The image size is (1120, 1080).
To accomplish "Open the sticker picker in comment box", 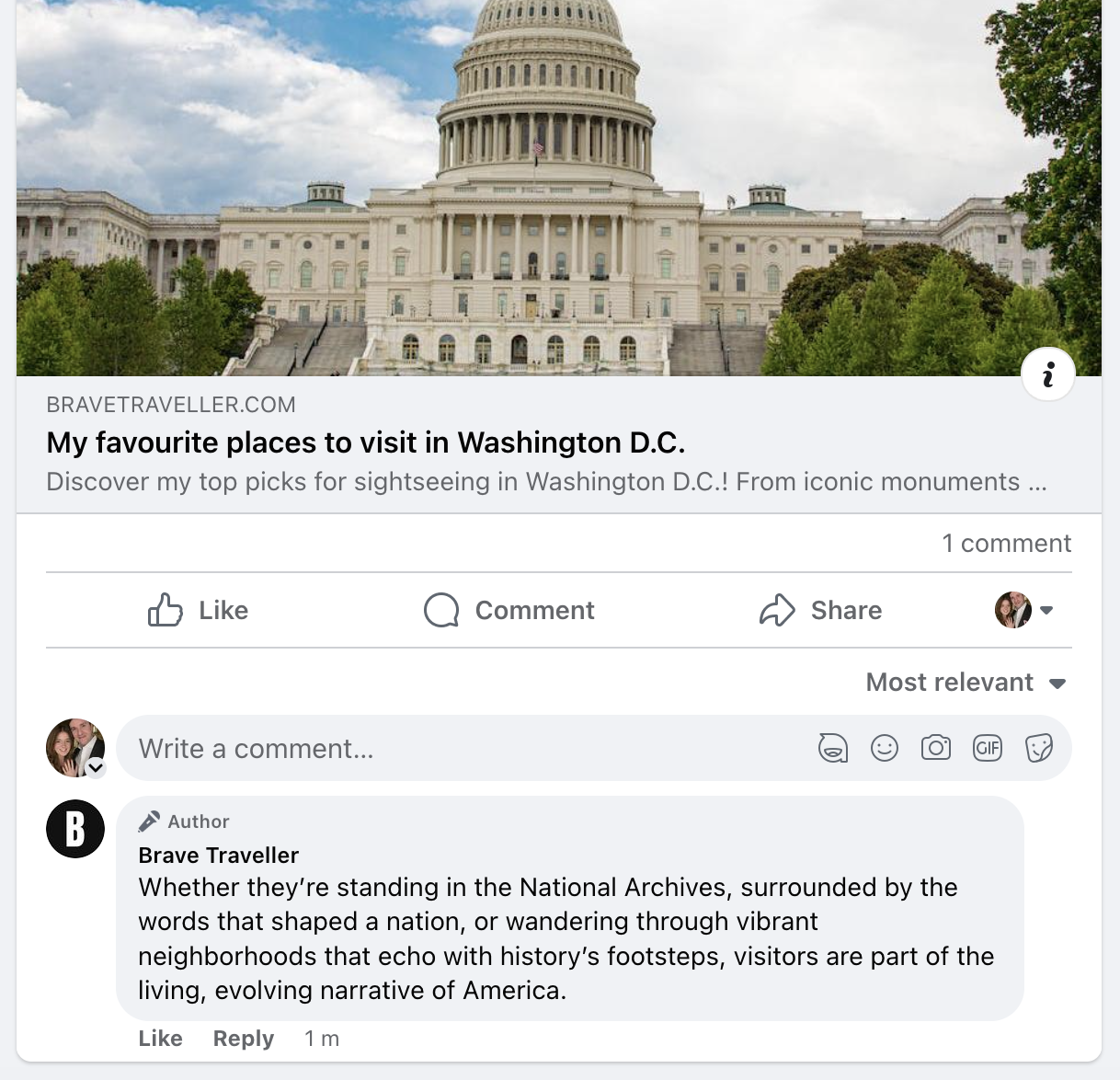I will point(1039,748).
